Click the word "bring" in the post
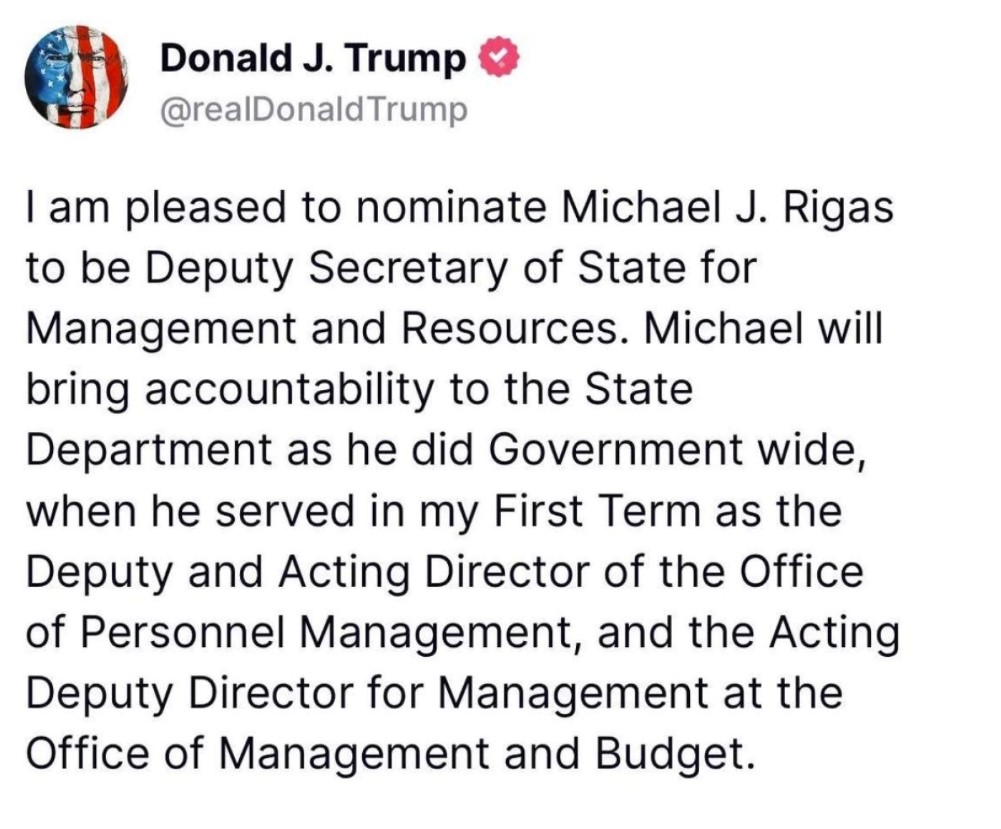1001x829 pixels. (78, 391)
